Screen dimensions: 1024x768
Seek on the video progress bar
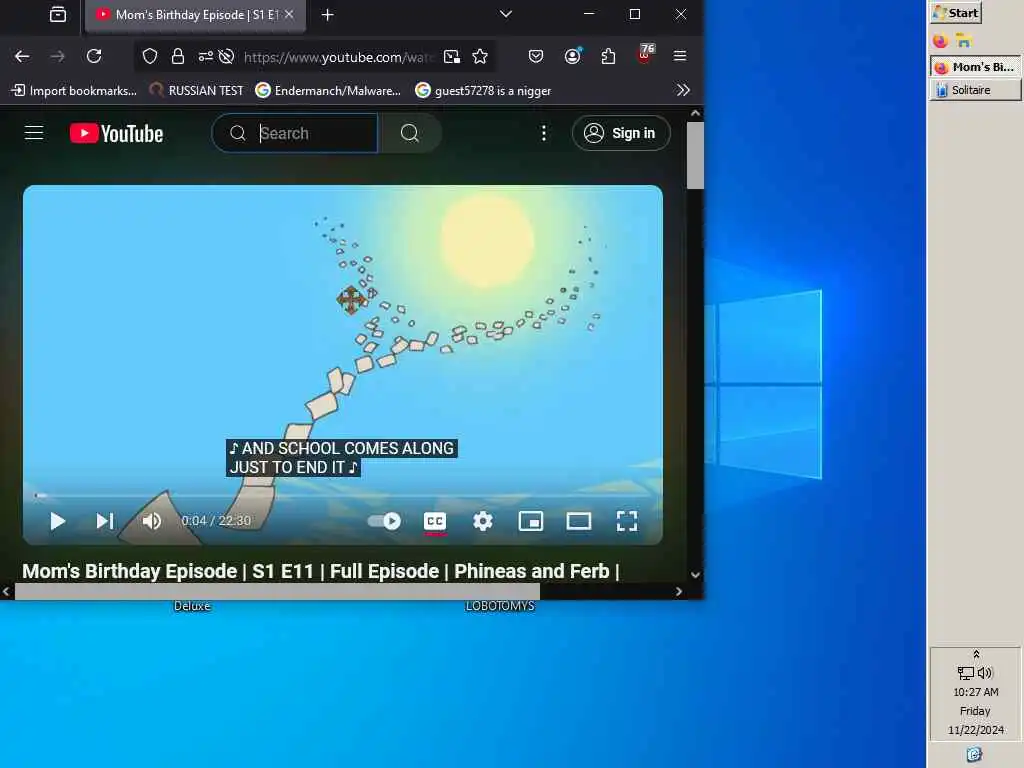[x=343, y=496]
